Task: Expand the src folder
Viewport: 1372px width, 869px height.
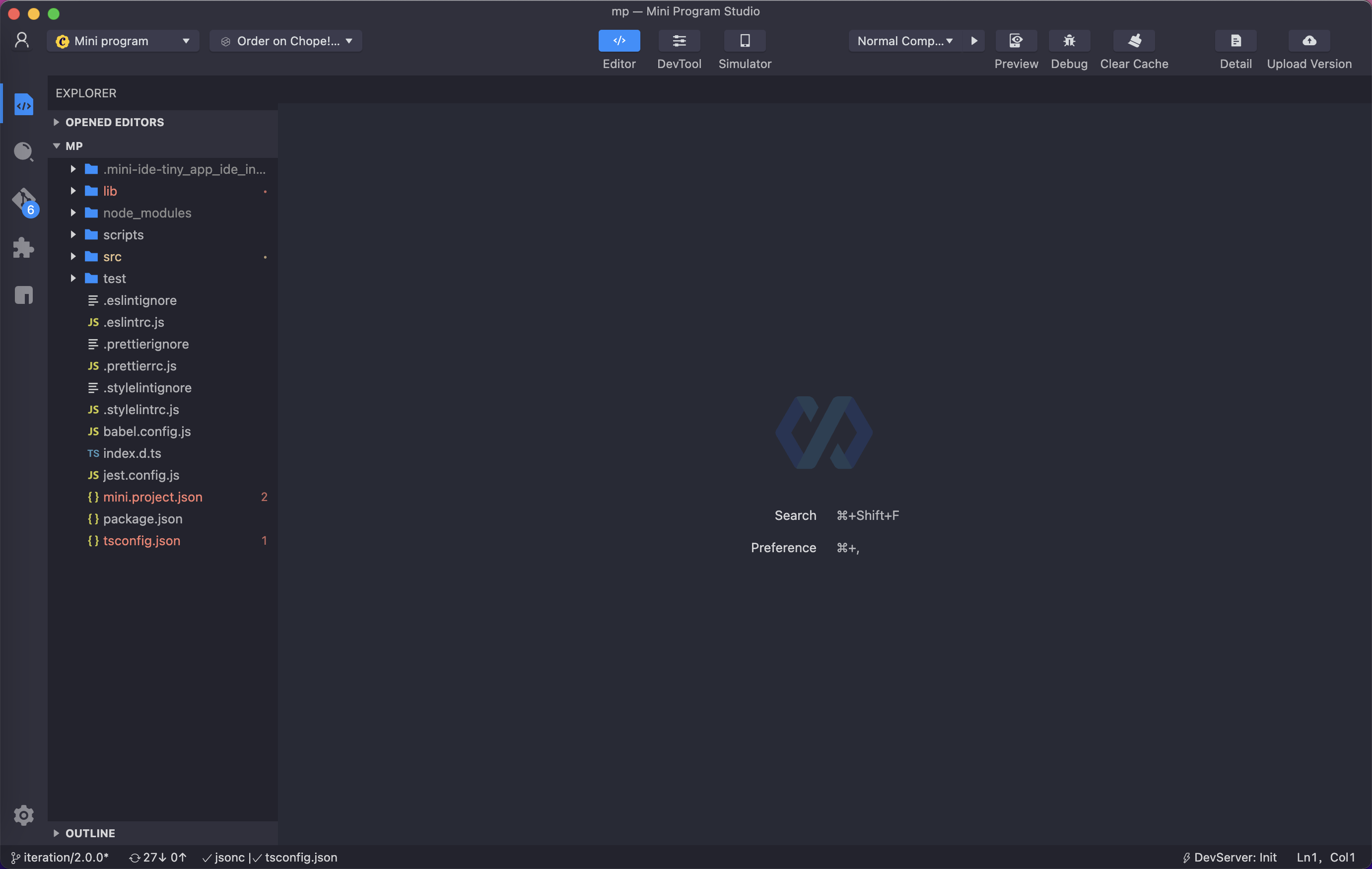Action: pos(112,257)
